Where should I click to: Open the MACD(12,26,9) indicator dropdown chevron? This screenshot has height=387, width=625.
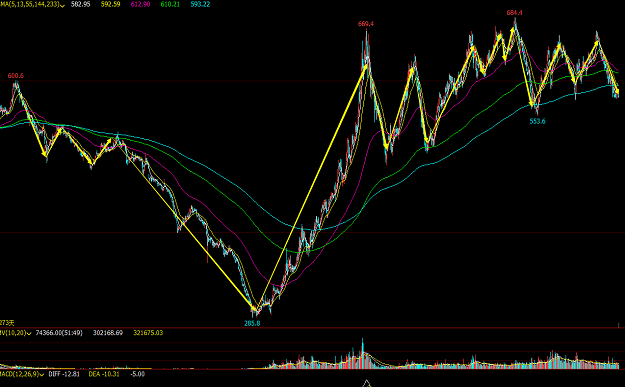pyautogui.click(x=41, y=375)
